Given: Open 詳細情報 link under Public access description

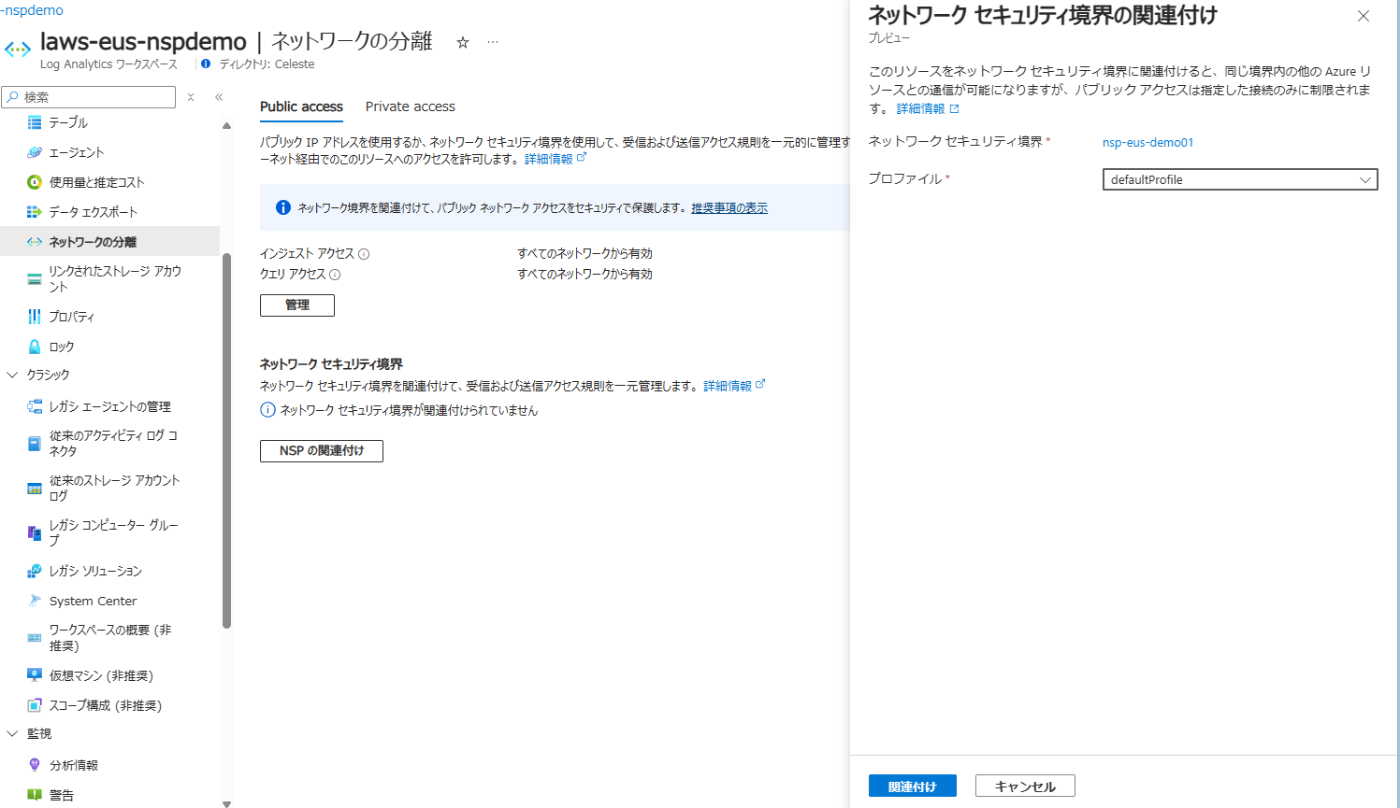Looking at the screenshot, I should tap(555, 159).
